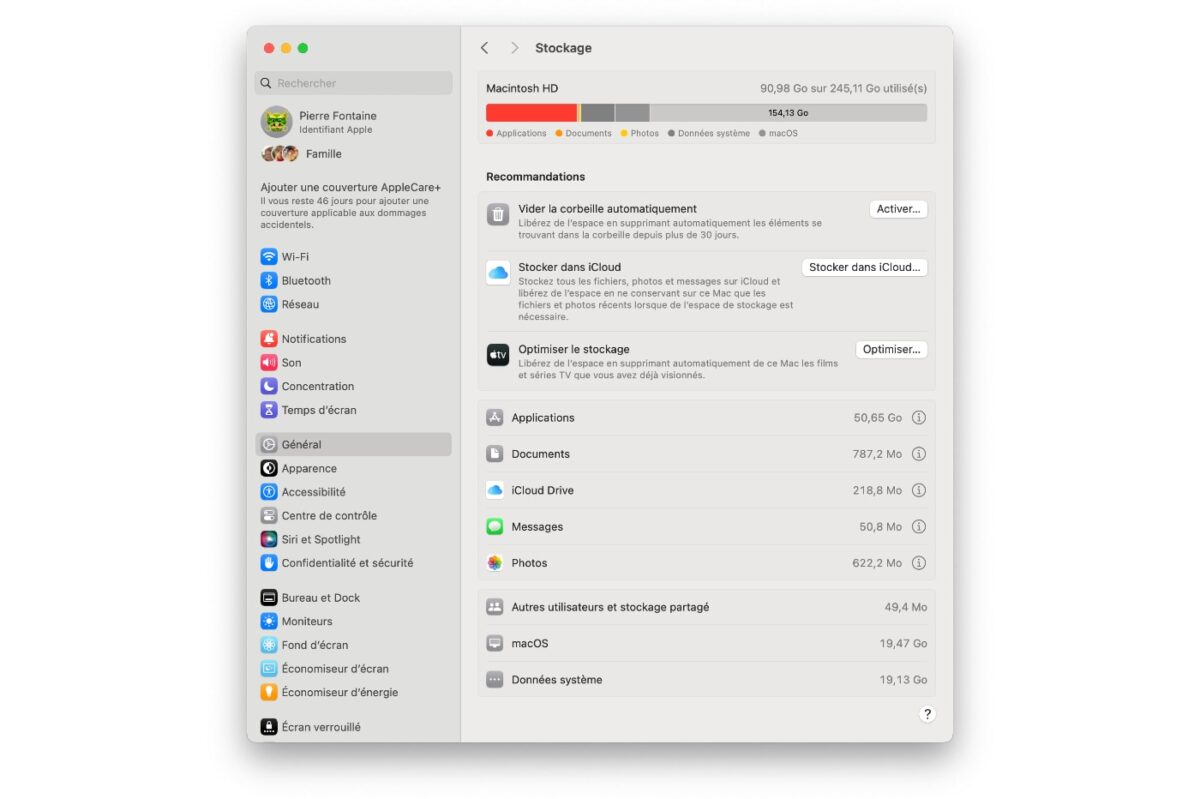Click the Photos row label
Image resolution: width=1200 pixels, height=799 pixels.
529,563
